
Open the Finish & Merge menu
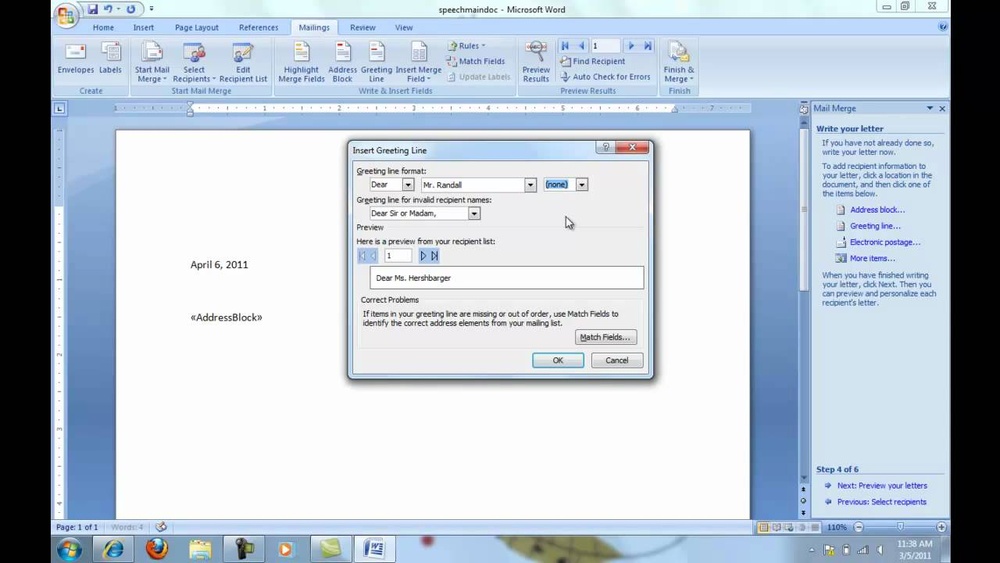click(677, 62)
